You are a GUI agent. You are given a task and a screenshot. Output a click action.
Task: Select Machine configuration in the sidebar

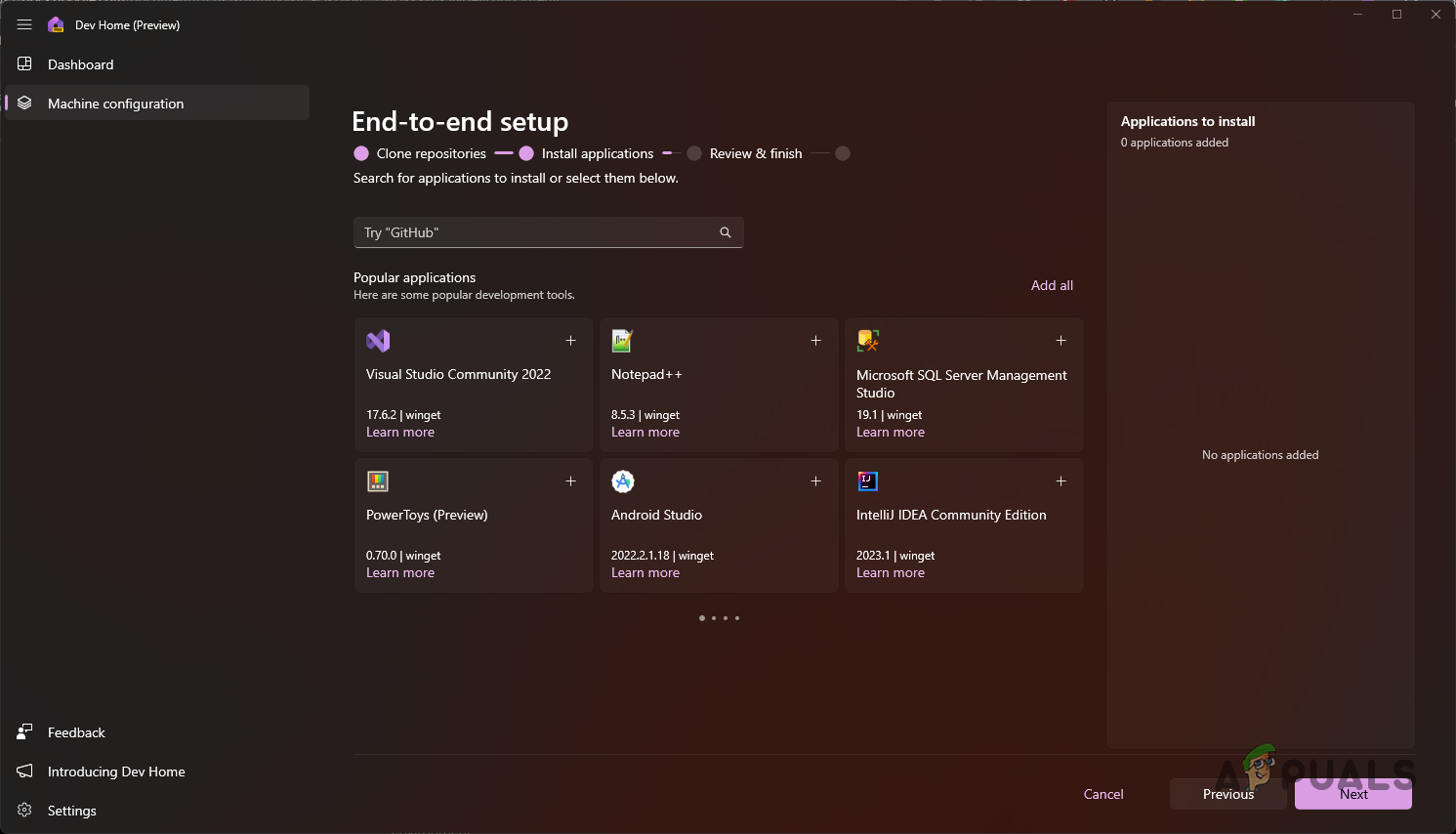pos(115,103)
